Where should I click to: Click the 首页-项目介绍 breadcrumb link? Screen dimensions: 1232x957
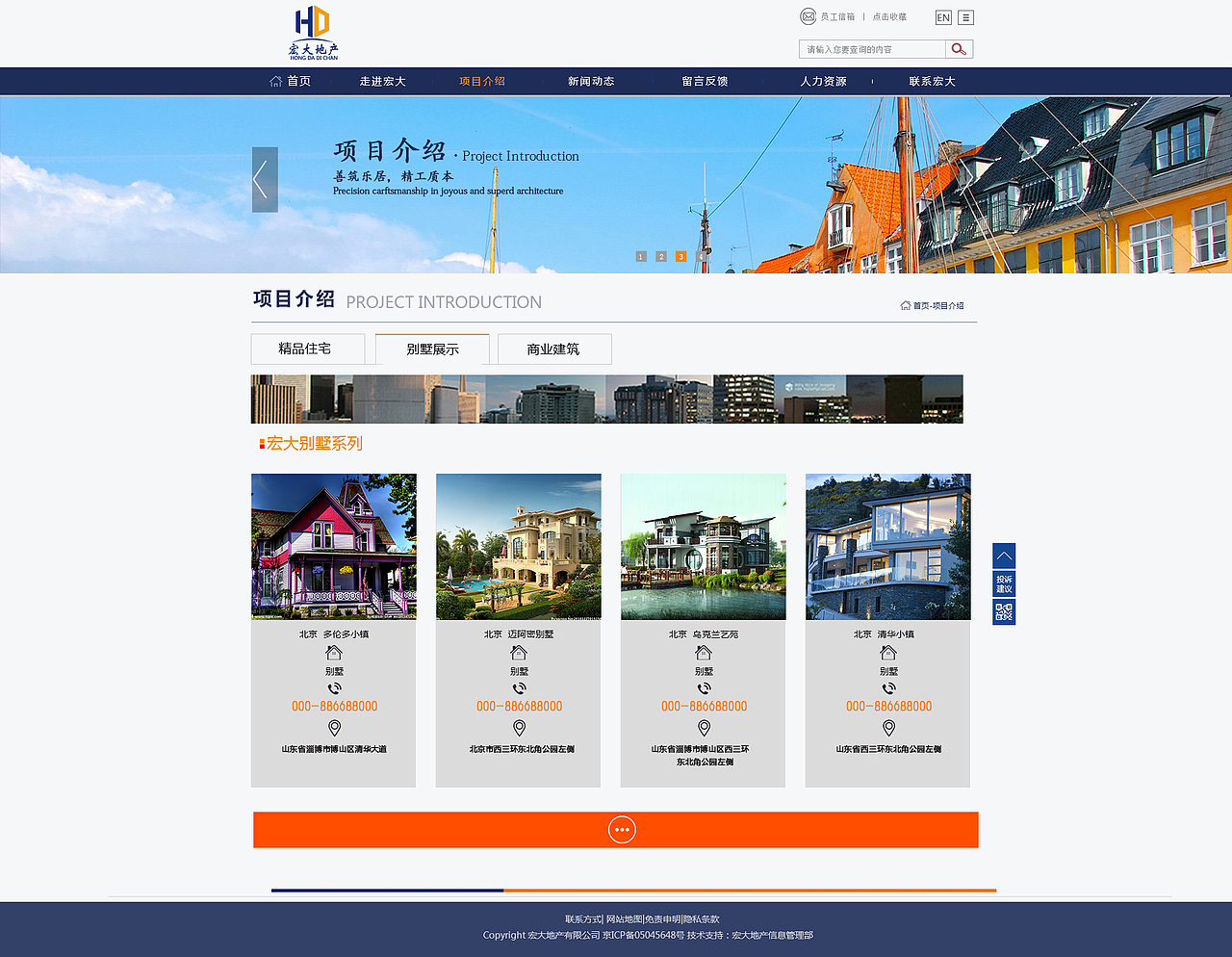938,305
